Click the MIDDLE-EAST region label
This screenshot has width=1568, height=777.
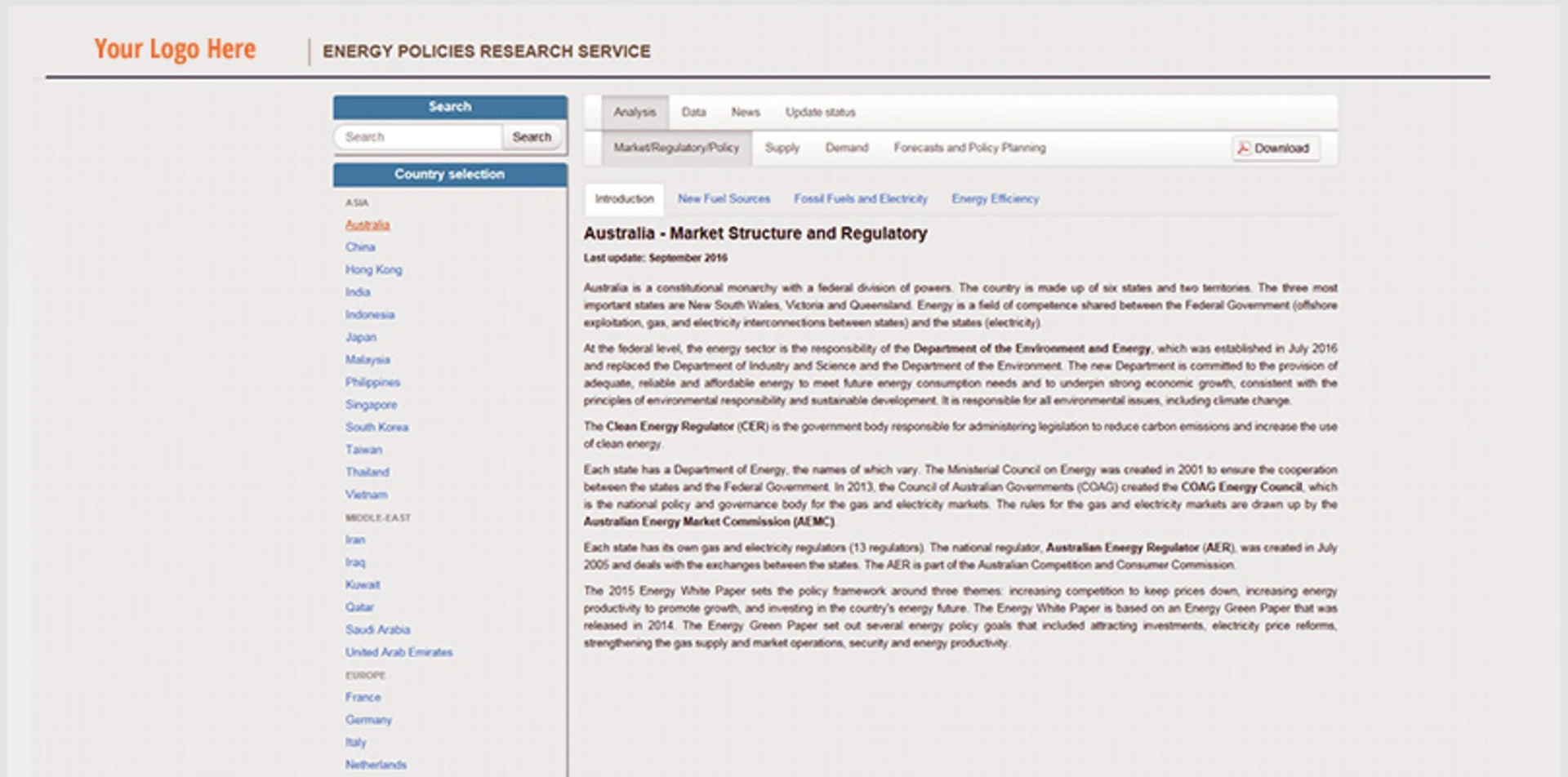[377, 517]
